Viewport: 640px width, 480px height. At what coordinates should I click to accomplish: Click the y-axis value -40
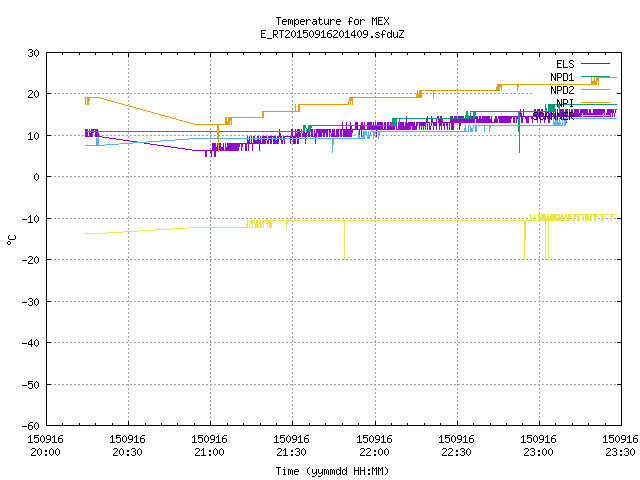coord(31,343)
